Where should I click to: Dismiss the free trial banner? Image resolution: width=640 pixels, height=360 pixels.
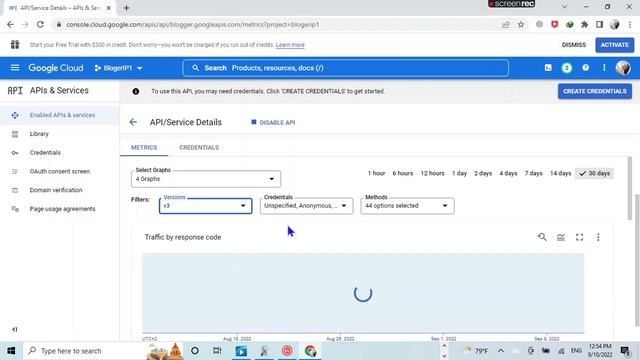pyautogui.click(x=573, y=45)
